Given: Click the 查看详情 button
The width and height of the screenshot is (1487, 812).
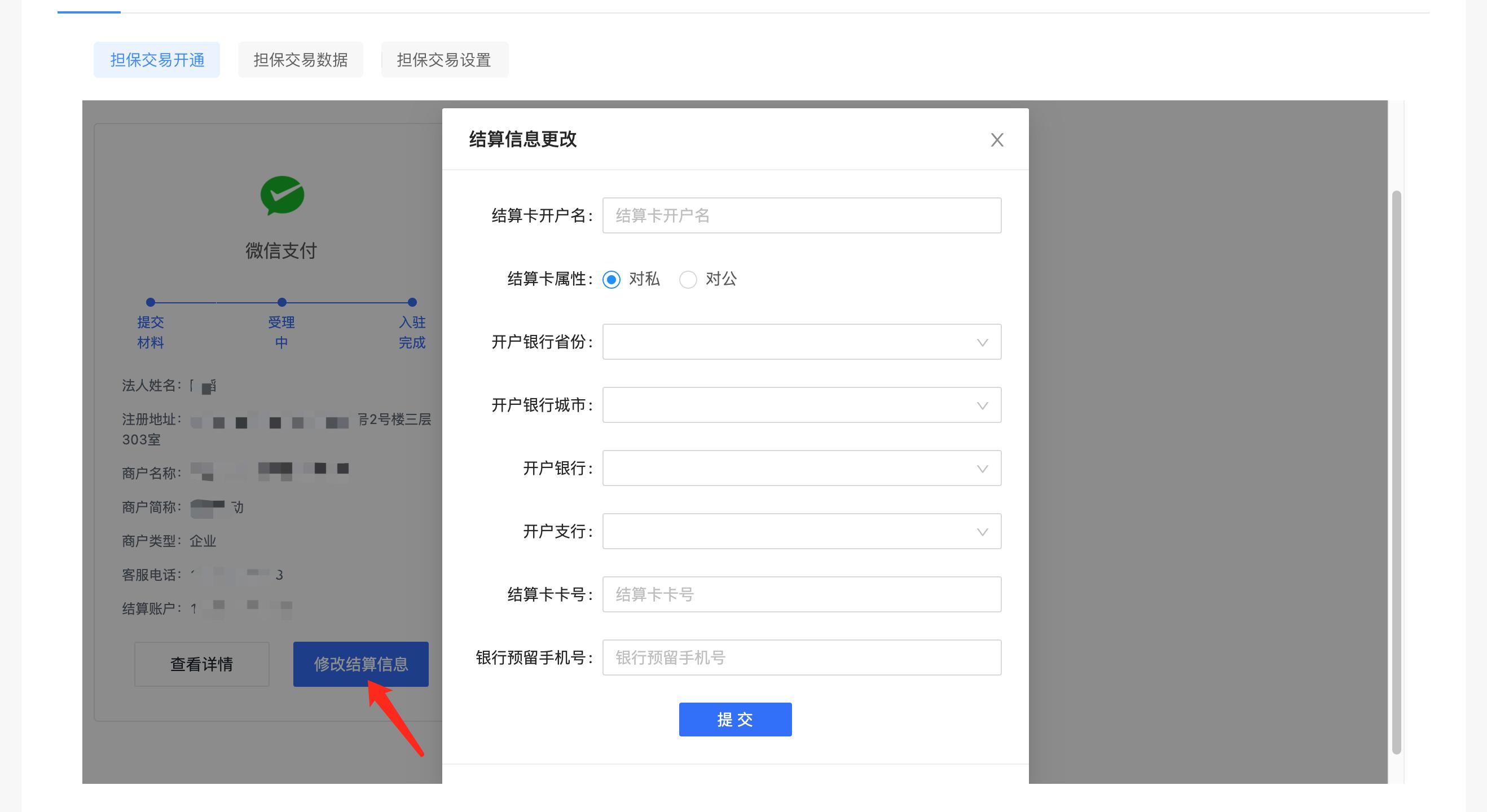Looking at the screenshot, I should [202, 664].
